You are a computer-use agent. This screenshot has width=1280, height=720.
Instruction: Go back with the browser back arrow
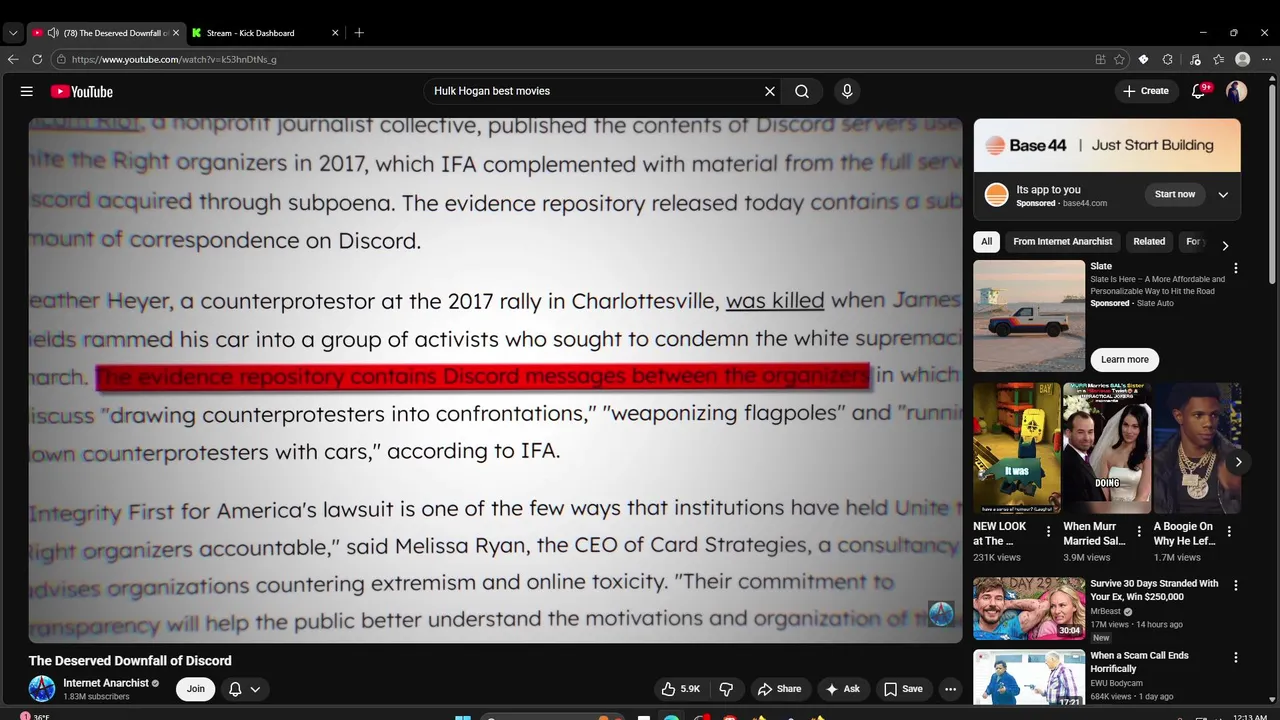[x=13, y=59]
